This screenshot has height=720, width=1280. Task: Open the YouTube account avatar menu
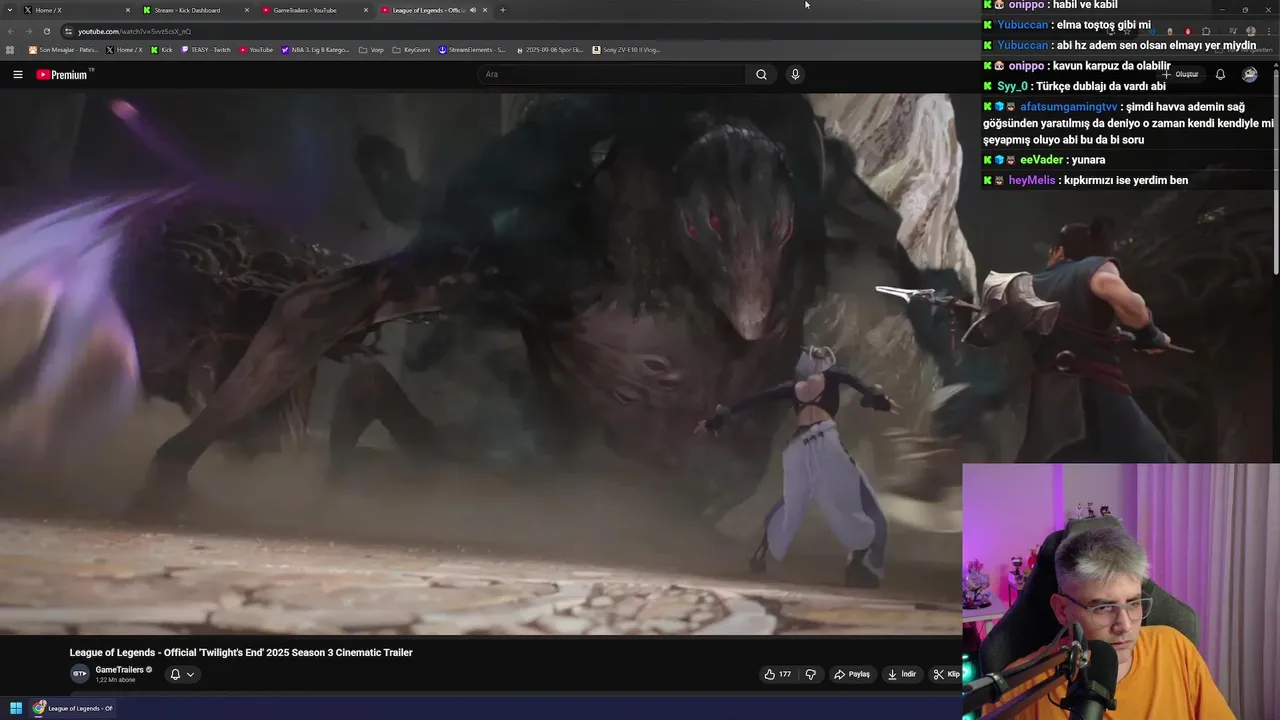click(x=1249, y=74)
